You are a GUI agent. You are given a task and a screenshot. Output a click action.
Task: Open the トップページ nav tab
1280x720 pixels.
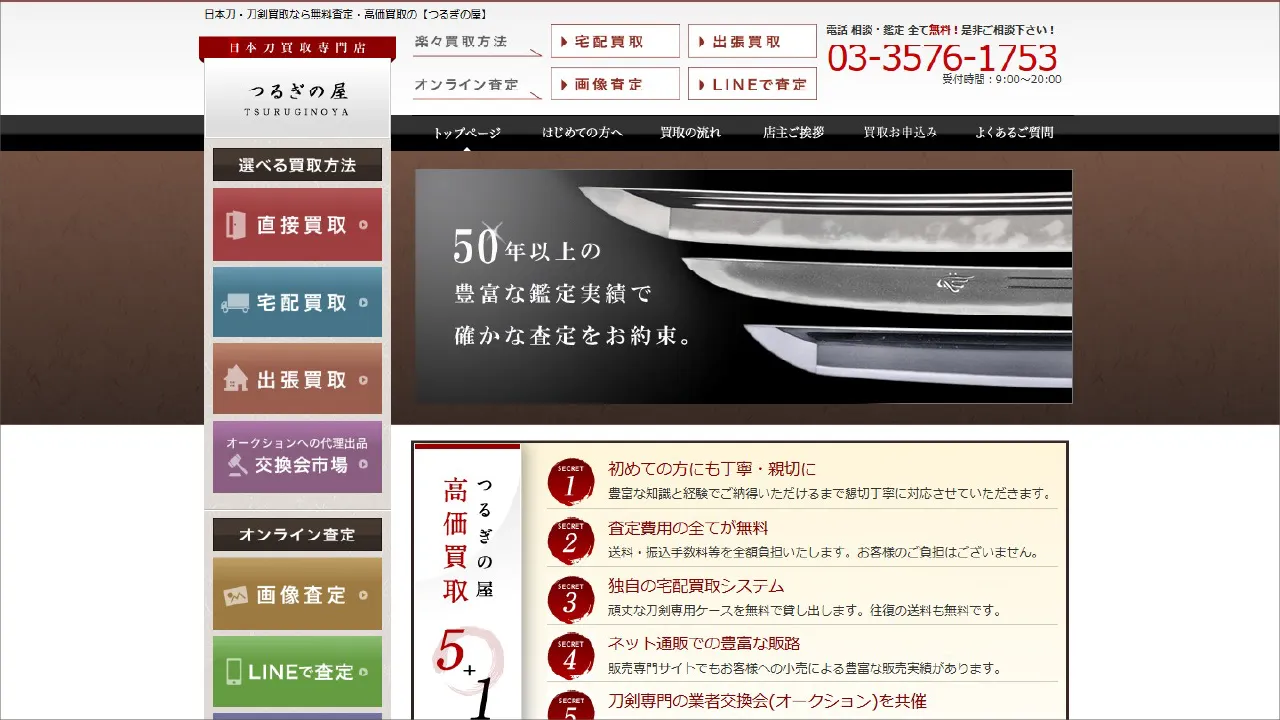click(x=466, y=133)
